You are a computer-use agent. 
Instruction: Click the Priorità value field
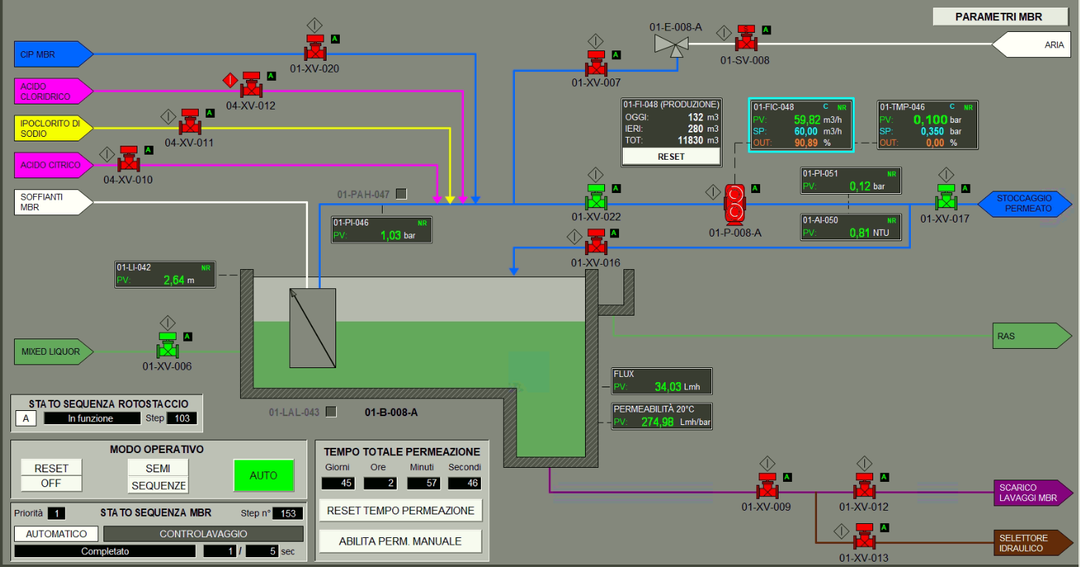56,513
